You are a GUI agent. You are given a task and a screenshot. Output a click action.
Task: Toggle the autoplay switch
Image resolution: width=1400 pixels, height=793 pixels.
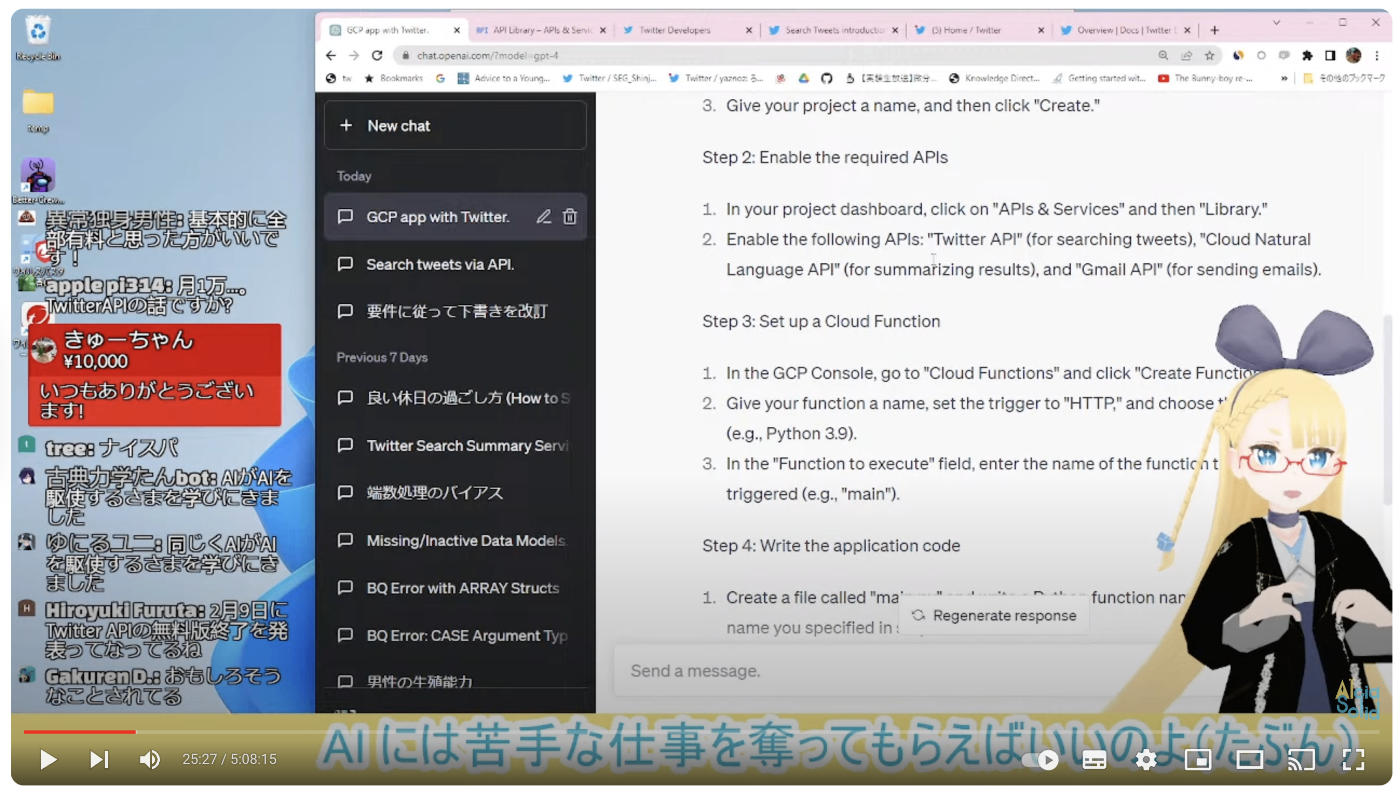point(1042,760)
